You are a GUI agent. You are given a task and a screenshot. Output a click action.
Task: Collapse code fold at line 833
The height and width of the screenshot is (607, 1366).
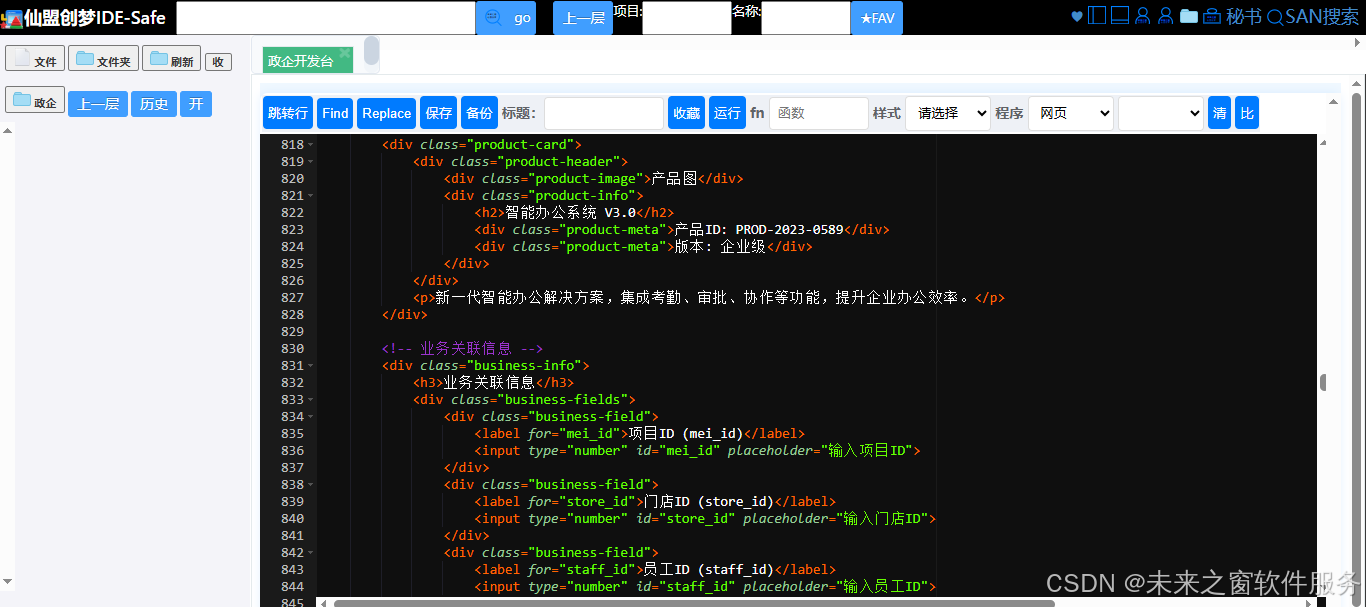310,400
